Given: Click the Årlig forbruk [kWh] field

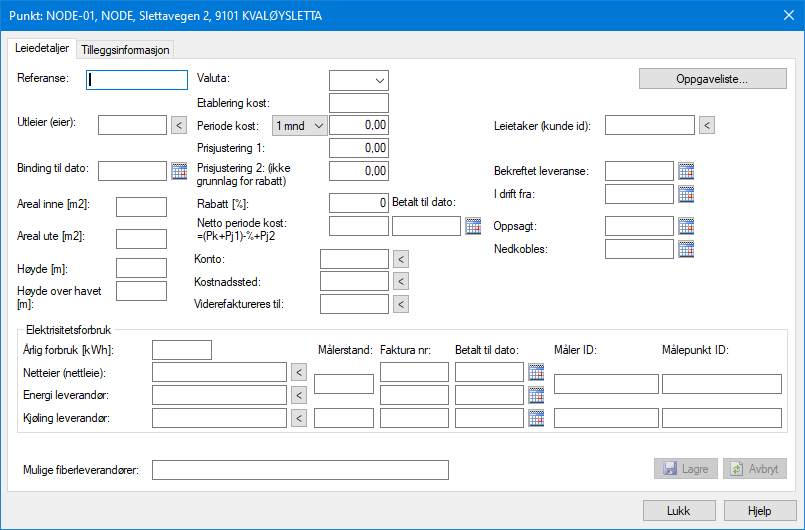Looking at the screenshot, I should [x=182, y=350].
